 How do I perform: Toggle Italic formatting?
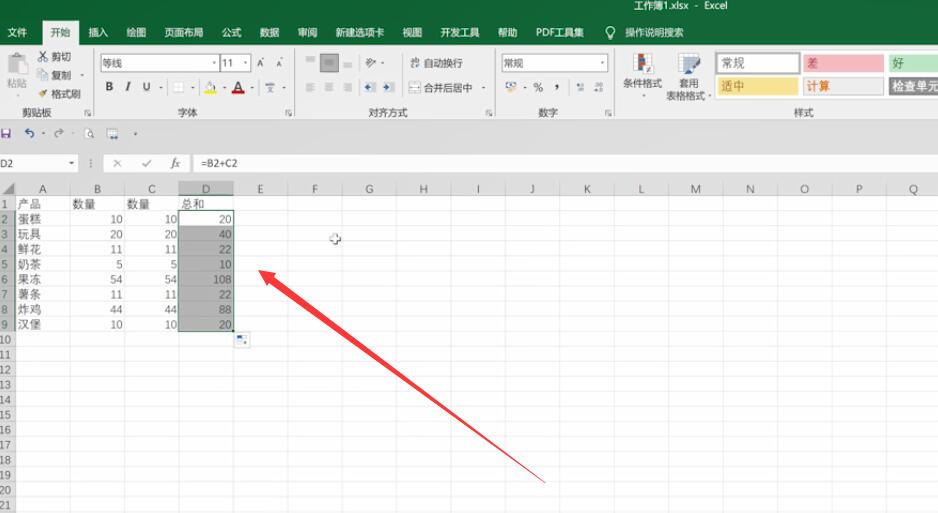[127, 87]
